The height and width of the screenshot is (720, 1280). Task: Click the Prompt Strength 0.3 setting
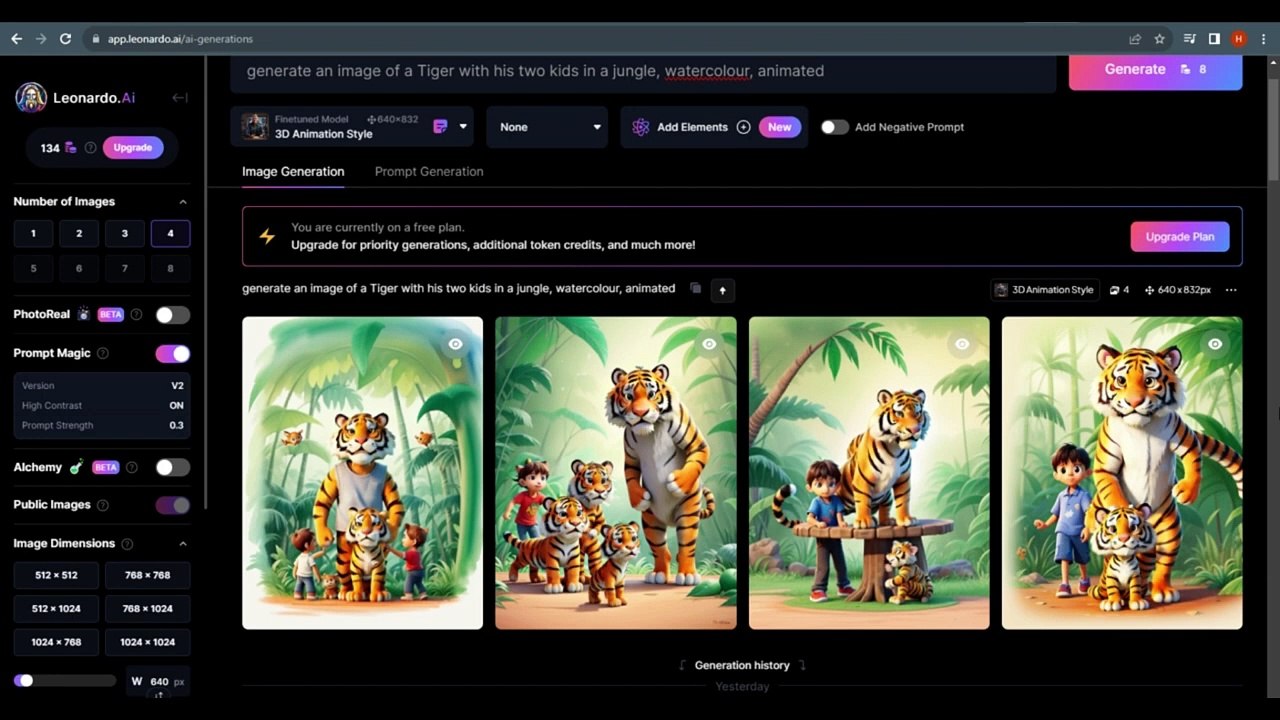[x=102, y=425]
